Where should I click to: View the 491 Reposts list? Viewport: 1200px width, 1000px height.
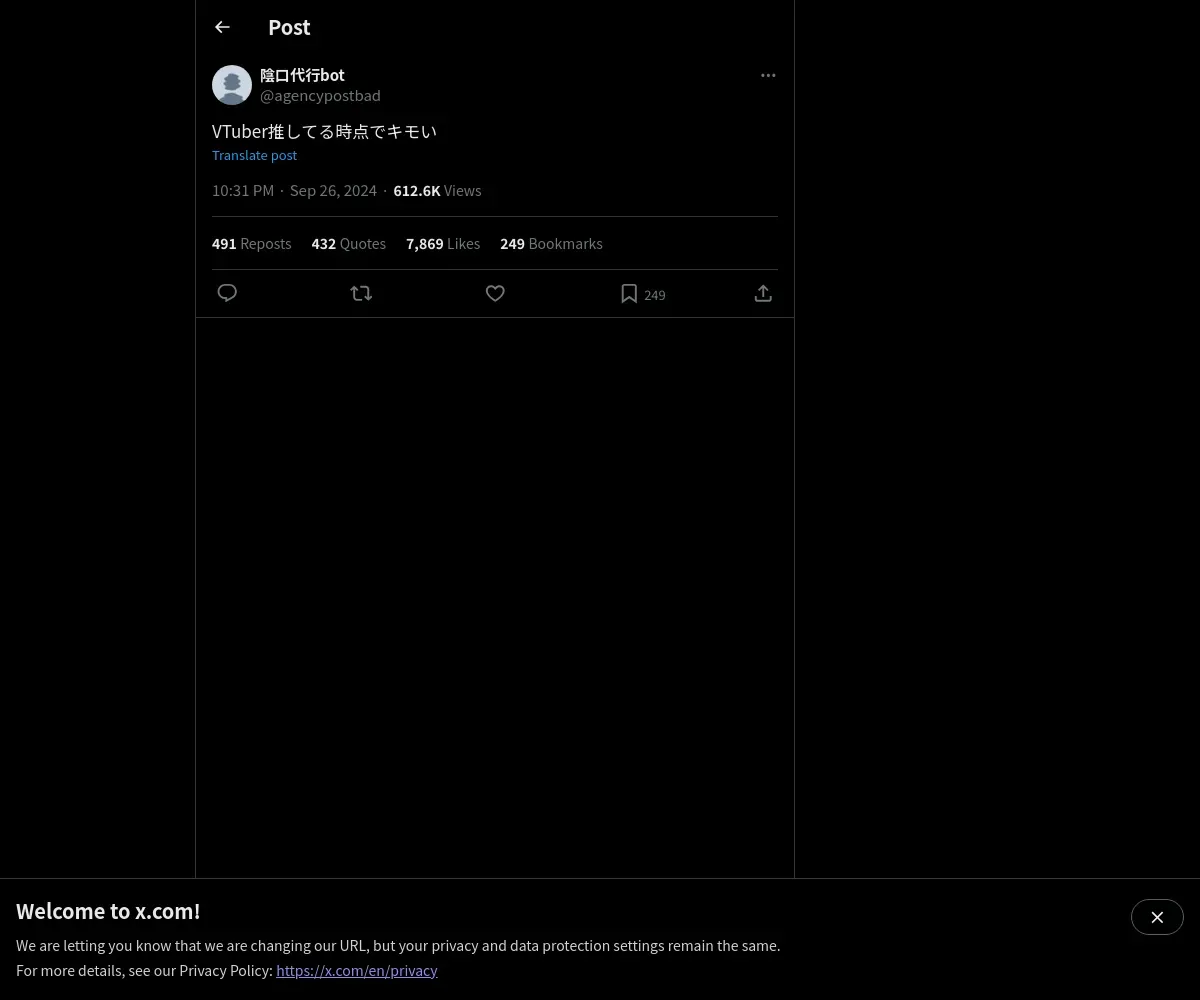point(251,244)
